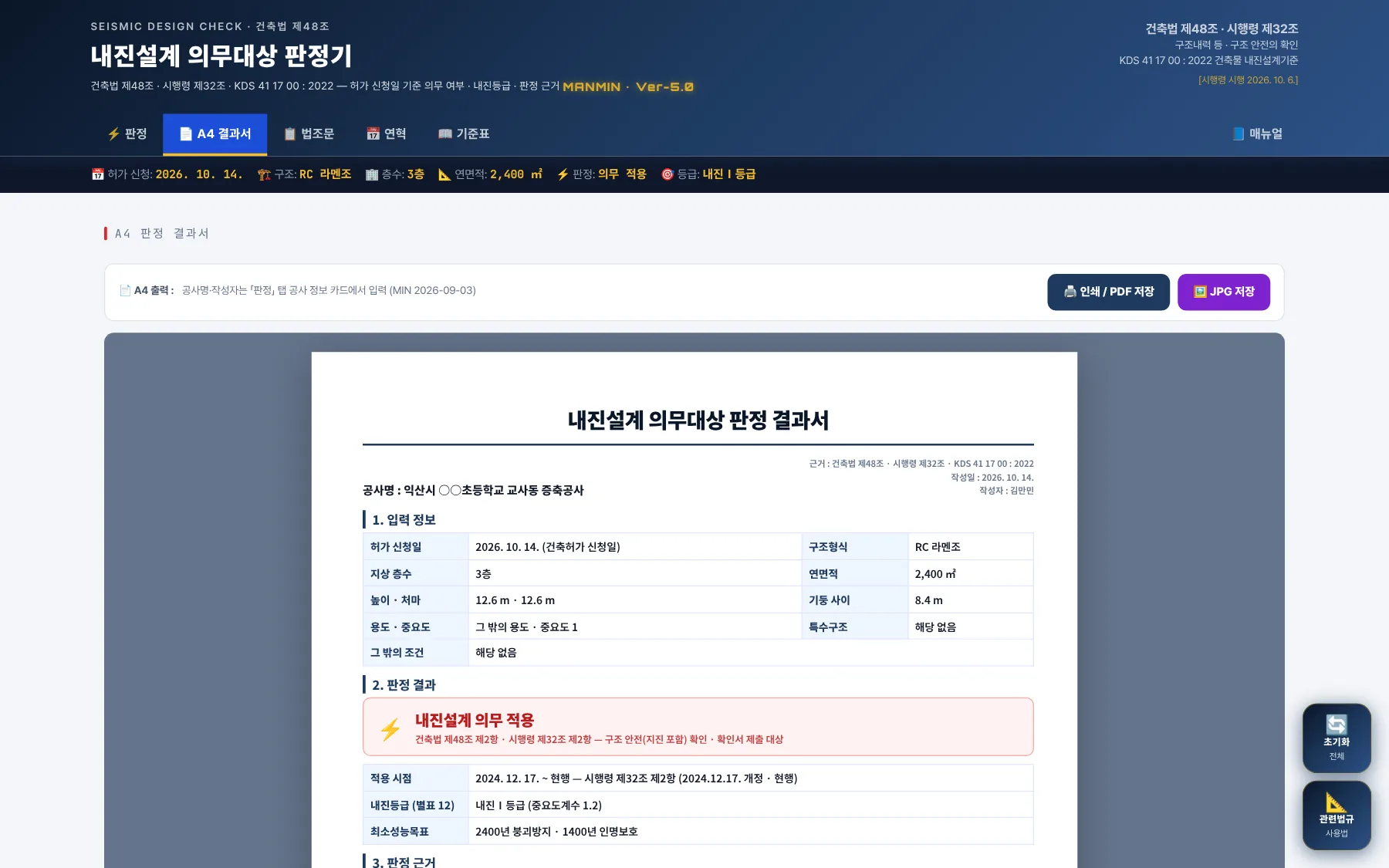Click the lightning bolt in 내진설계 의무 적용 box
The height and width of the screenshot is (868, 1389).
[390, 729]
